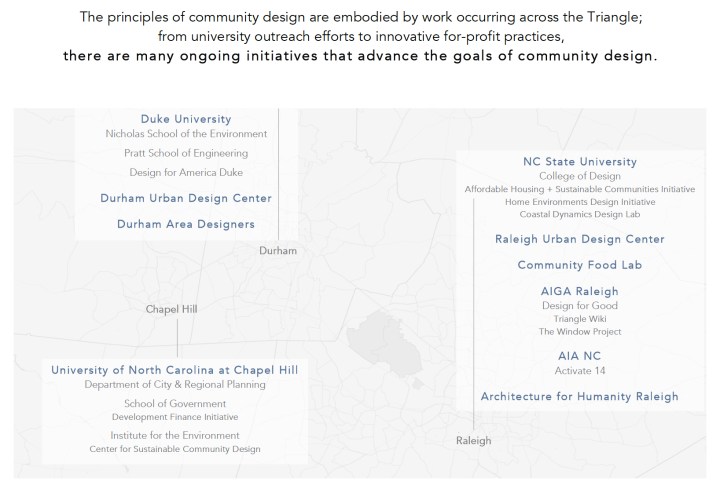Click School of Government text
This screenshot has width=720, height=503.
tap(175, 404)
